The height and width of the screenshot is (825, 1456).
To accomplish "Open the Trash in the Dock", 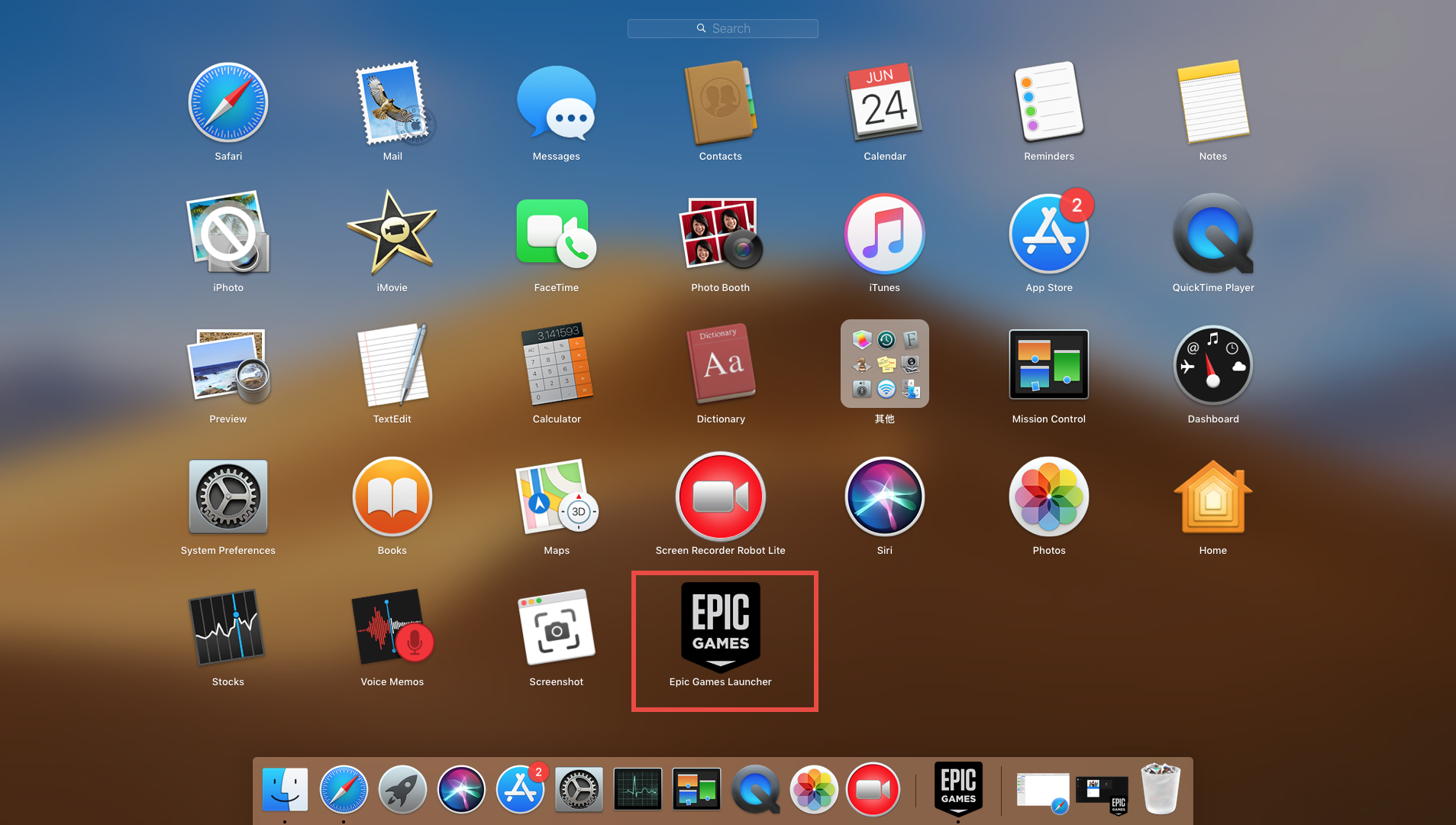I will click(x=1160, y=788).
